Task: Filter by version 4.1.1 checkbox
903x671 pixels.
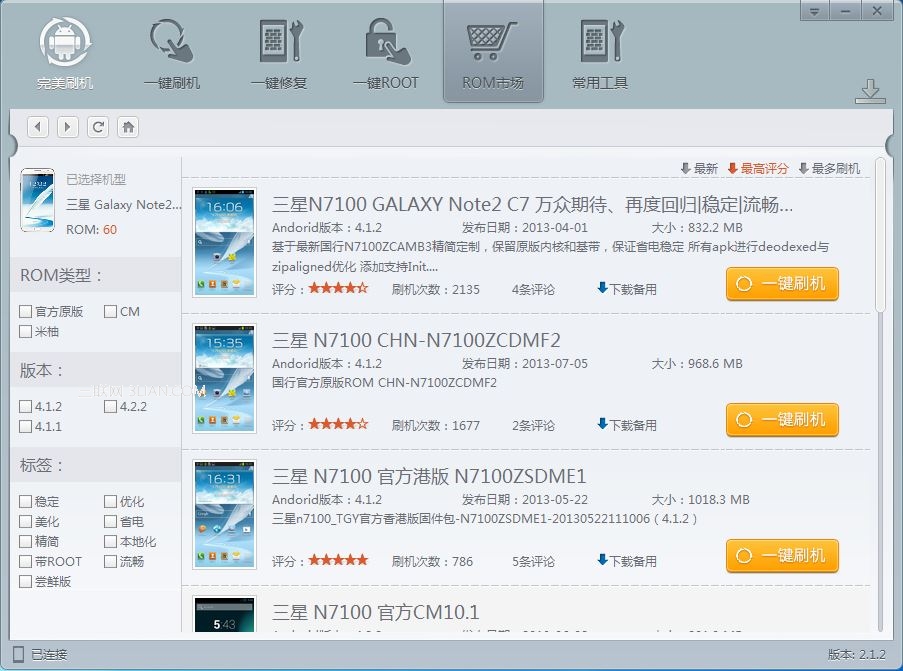Action: point(25,426)
